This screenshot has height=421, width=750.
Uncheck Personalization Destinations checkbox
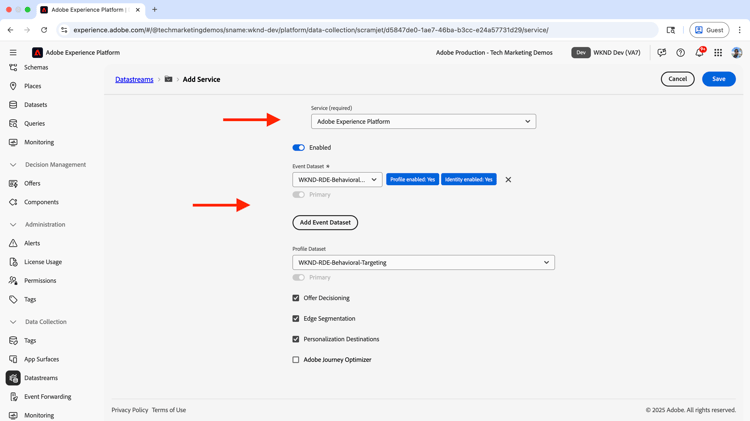click(x=296, y=339)
